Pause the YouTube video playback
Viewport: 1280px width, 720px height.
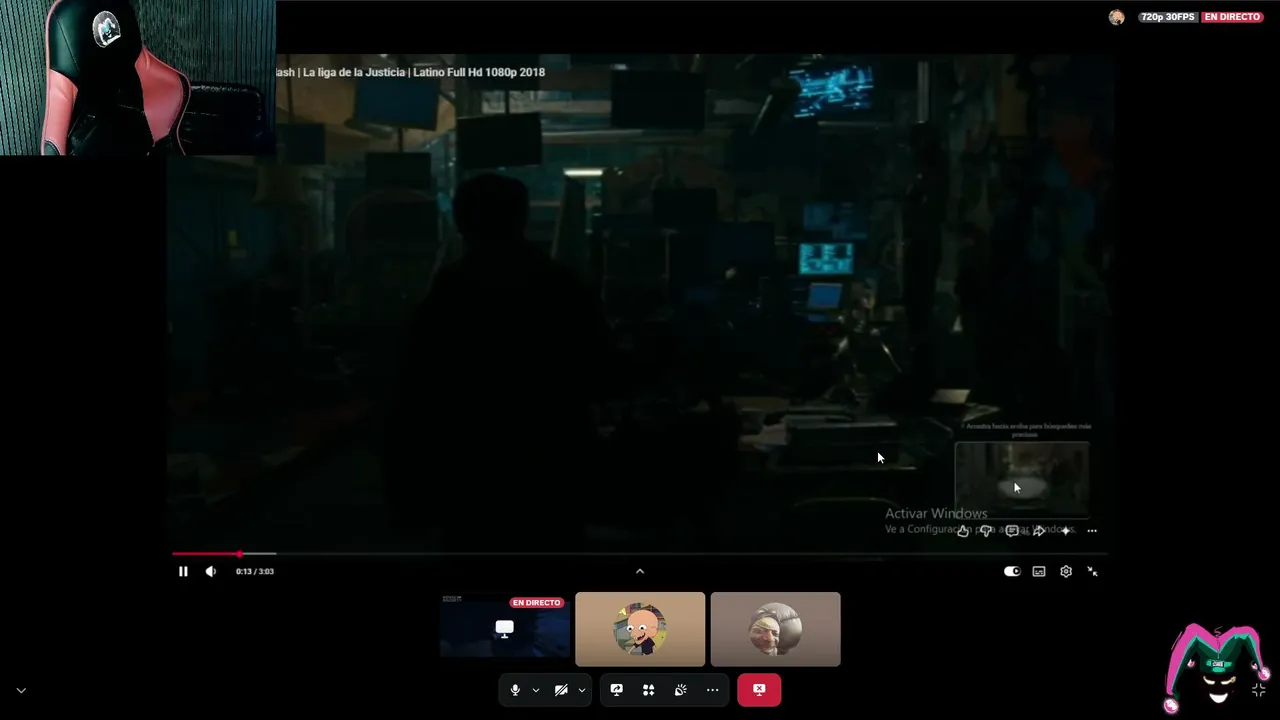coord(183,571)
